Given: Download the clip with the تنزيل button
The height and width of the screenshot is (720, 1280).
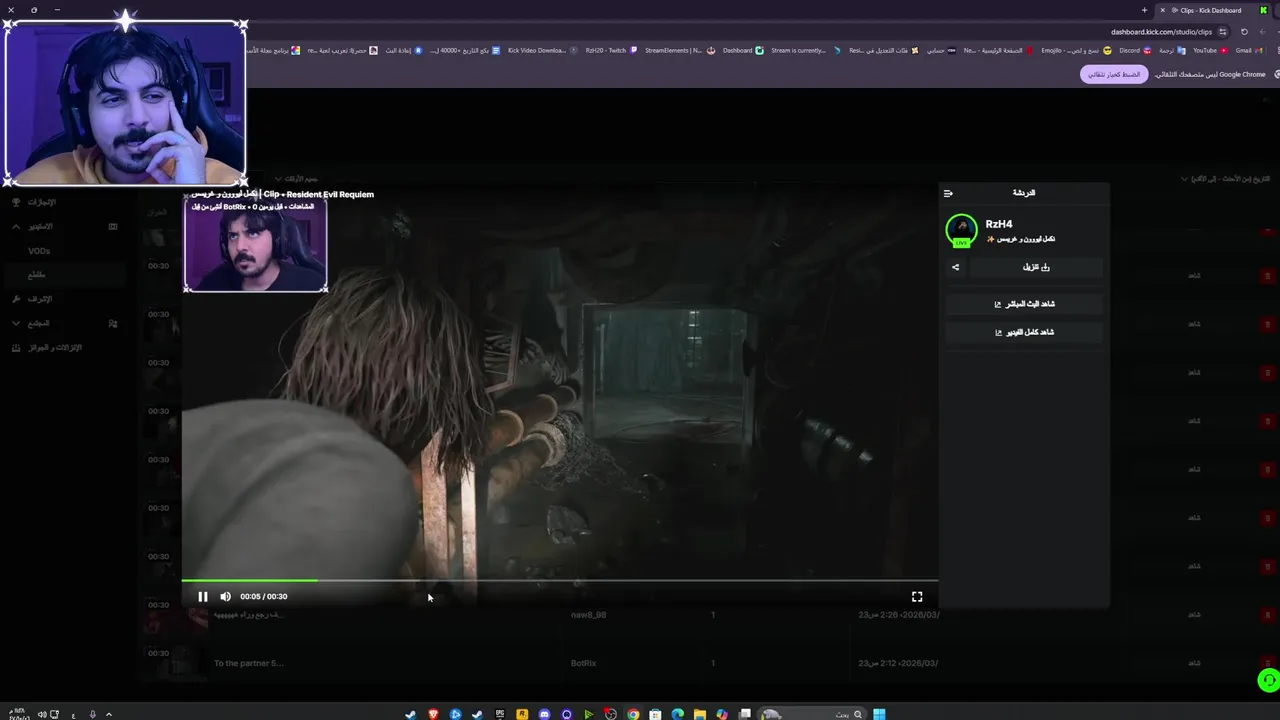Looking at the screenshot, I should pyautogui.click(x=1036, y=267).
